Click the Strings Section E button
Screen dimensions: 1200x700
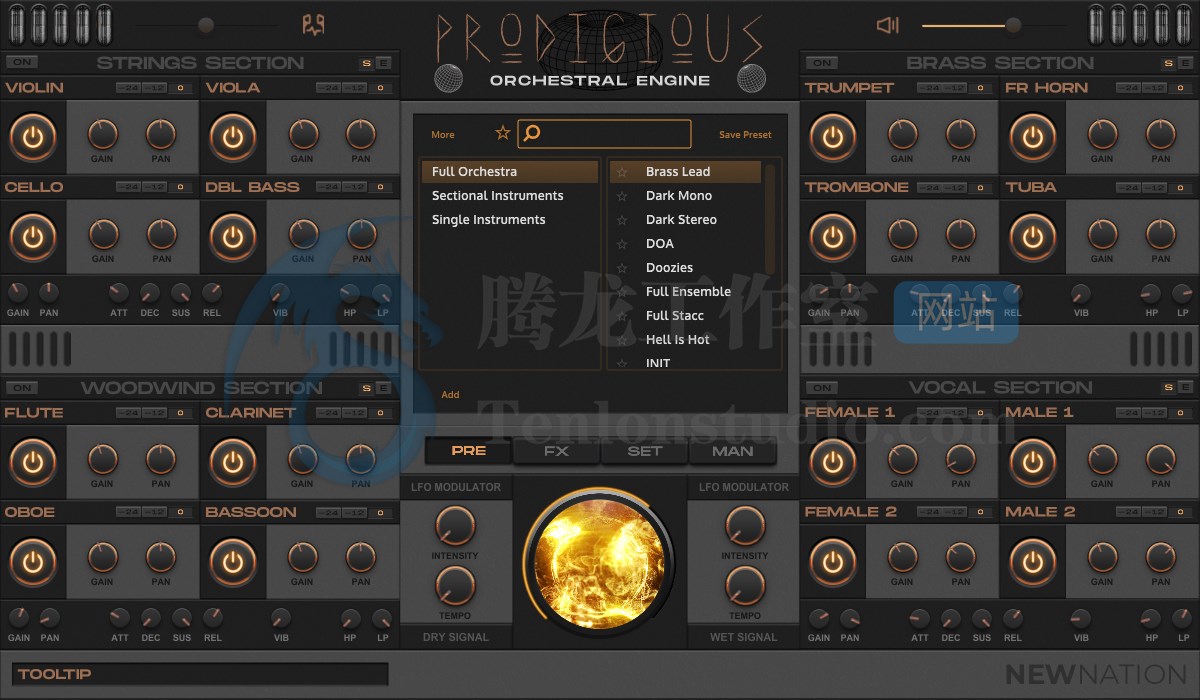(383, 63)
